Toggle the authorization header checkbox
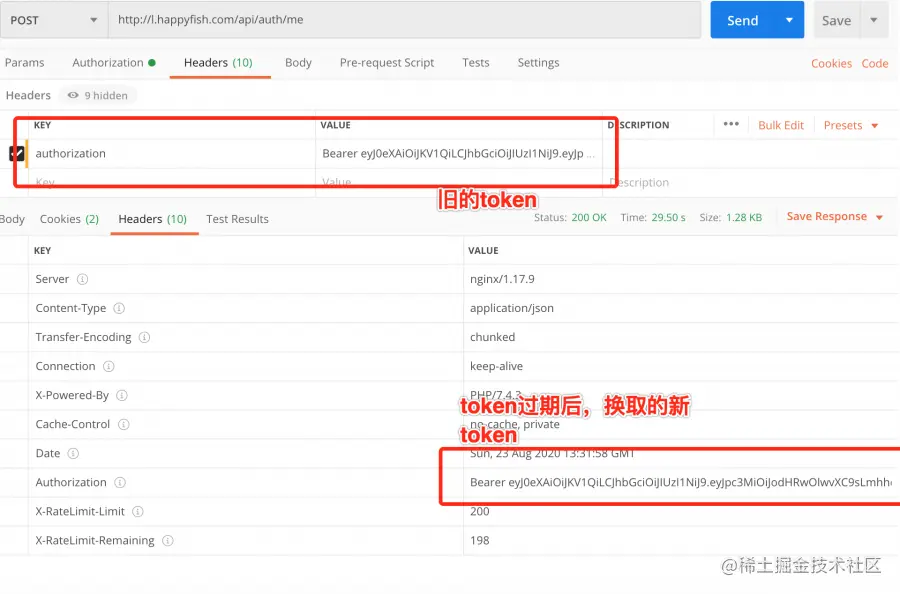 (17, 153)
